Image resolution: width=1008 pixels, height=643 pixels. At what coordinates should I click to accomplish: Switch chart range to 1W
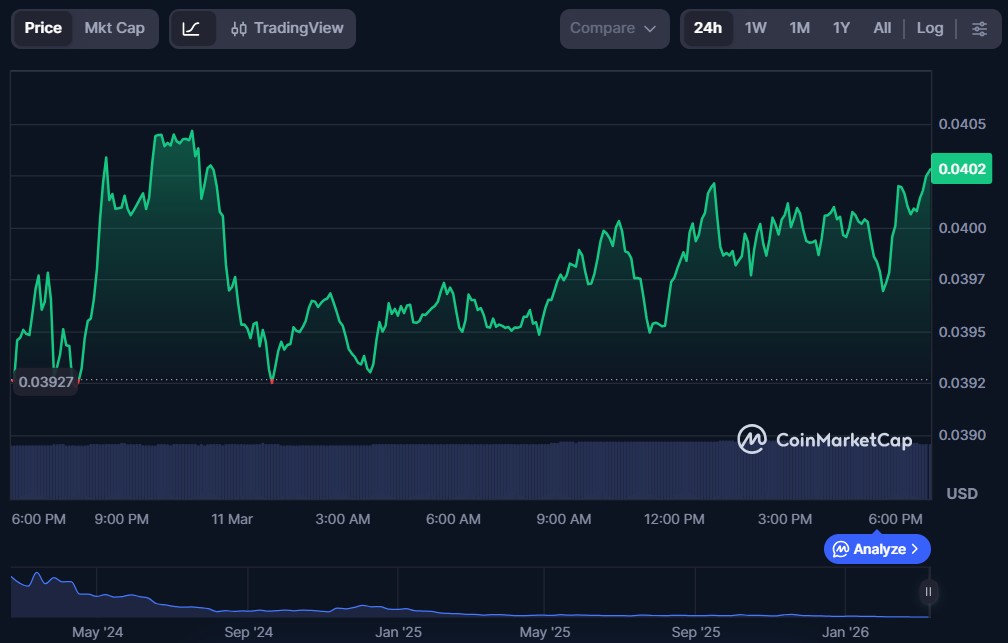pyautogui.click(x=755, y=29)
